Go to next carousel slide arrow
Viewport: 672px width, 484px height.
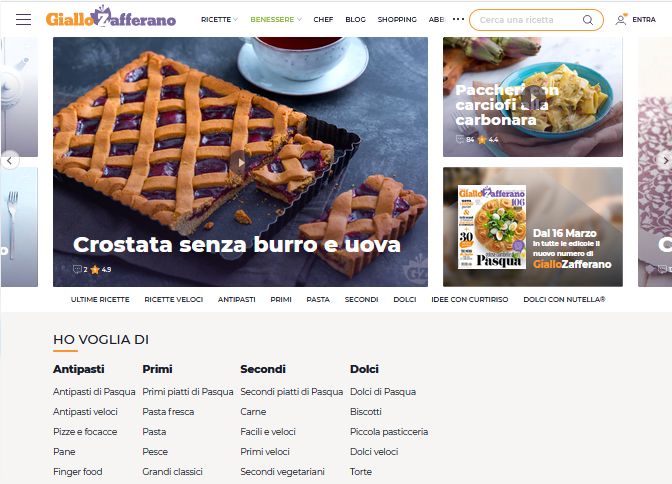[x=665, y=161]
